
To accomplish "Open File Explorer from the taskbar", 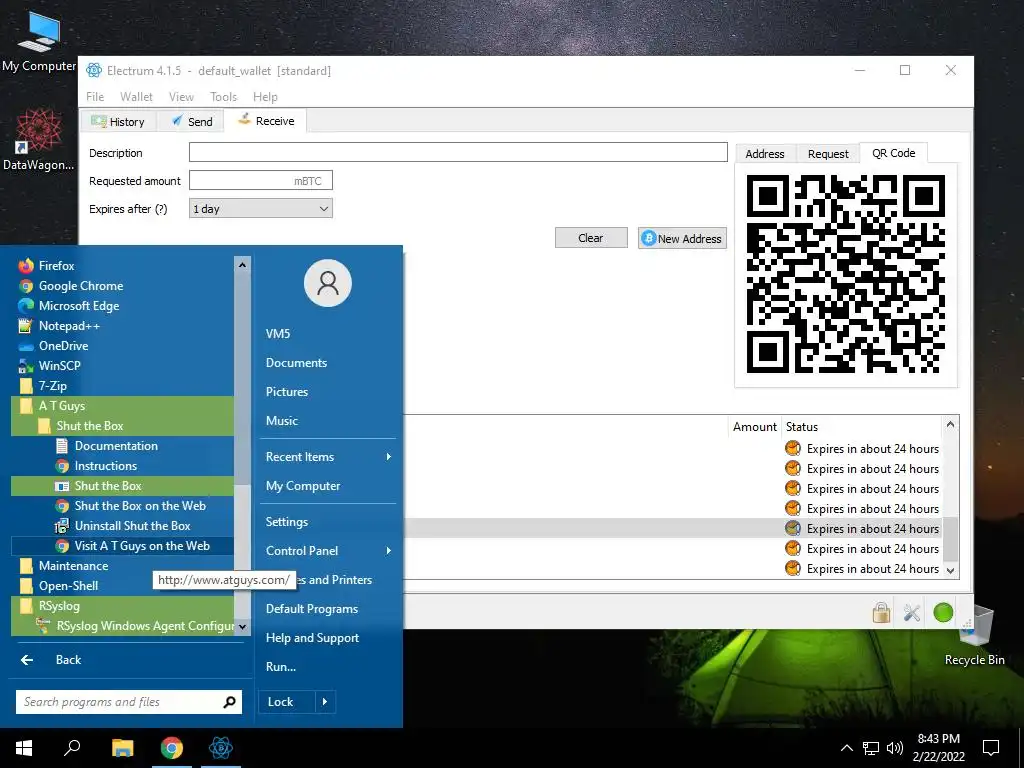I will pos(122,747).
